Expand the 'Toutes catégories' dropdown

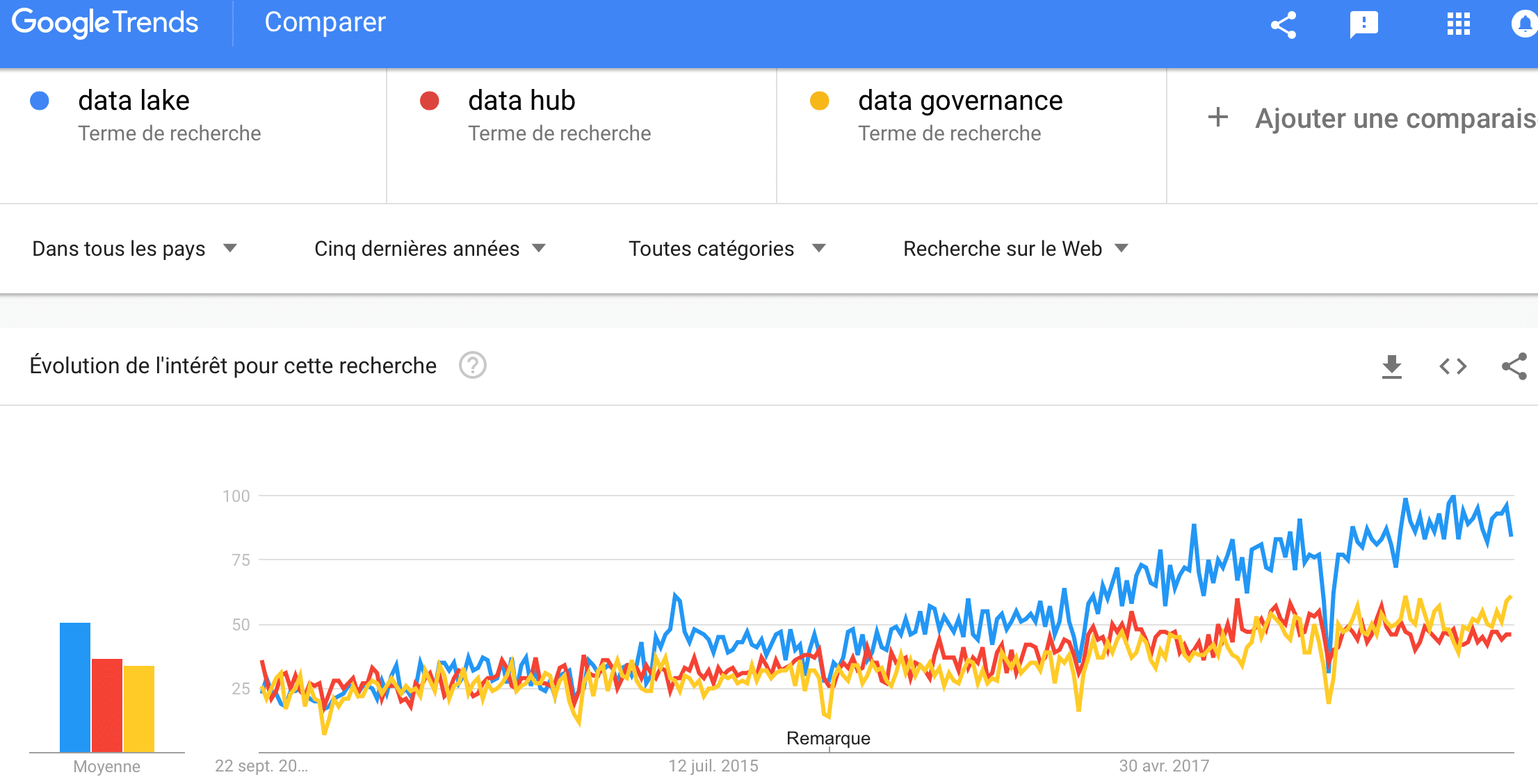tap(727, 249)
